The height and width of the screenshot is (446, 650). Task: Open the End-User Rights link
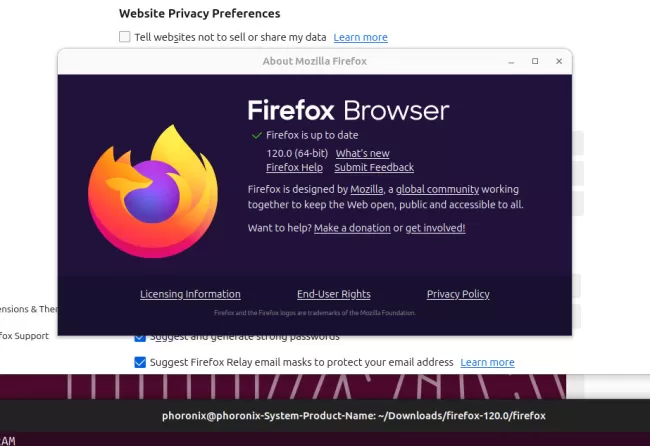[334, 294]
